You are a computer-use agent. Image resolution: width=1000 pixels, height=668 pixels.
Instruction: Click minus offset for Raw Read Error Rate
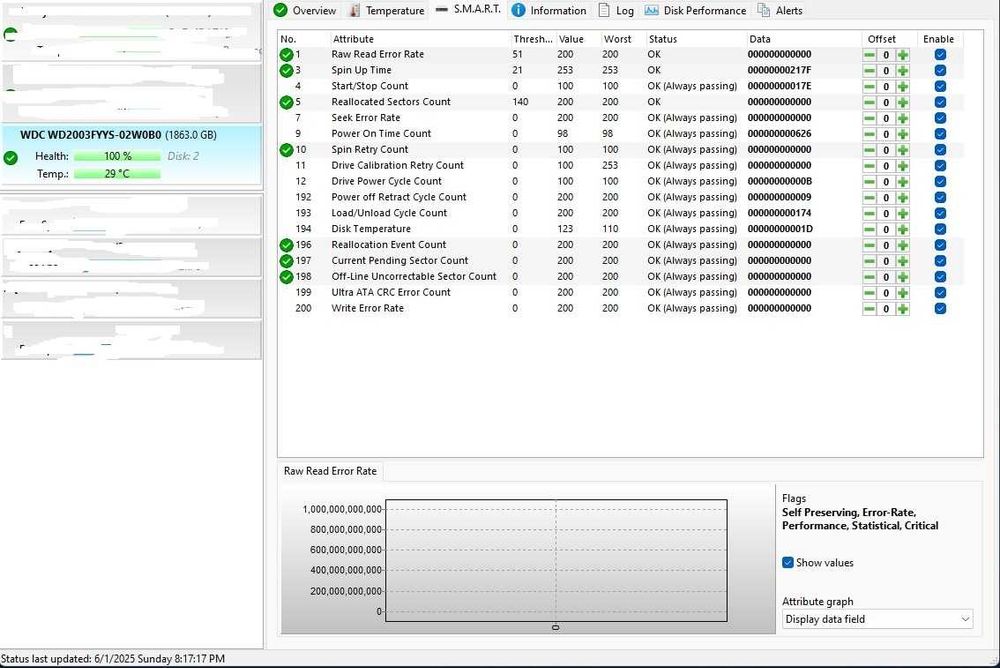pyautogui.click(x=869, y=55)
